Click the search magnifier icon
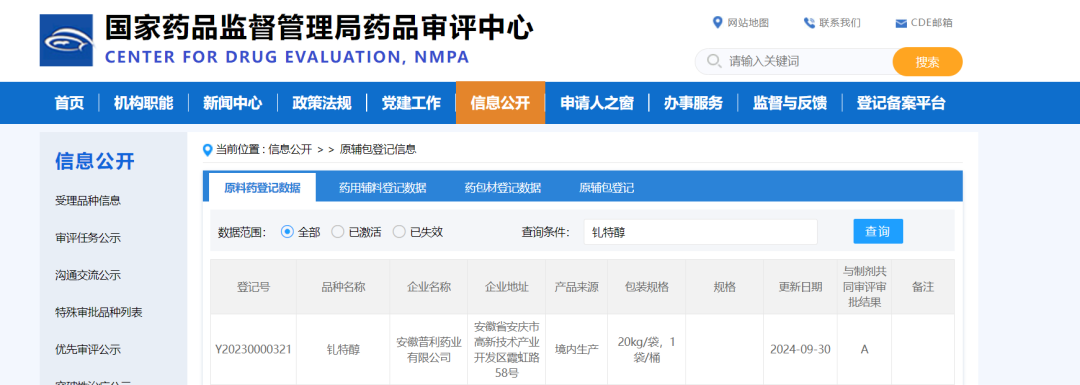 (x=714, y=61)
